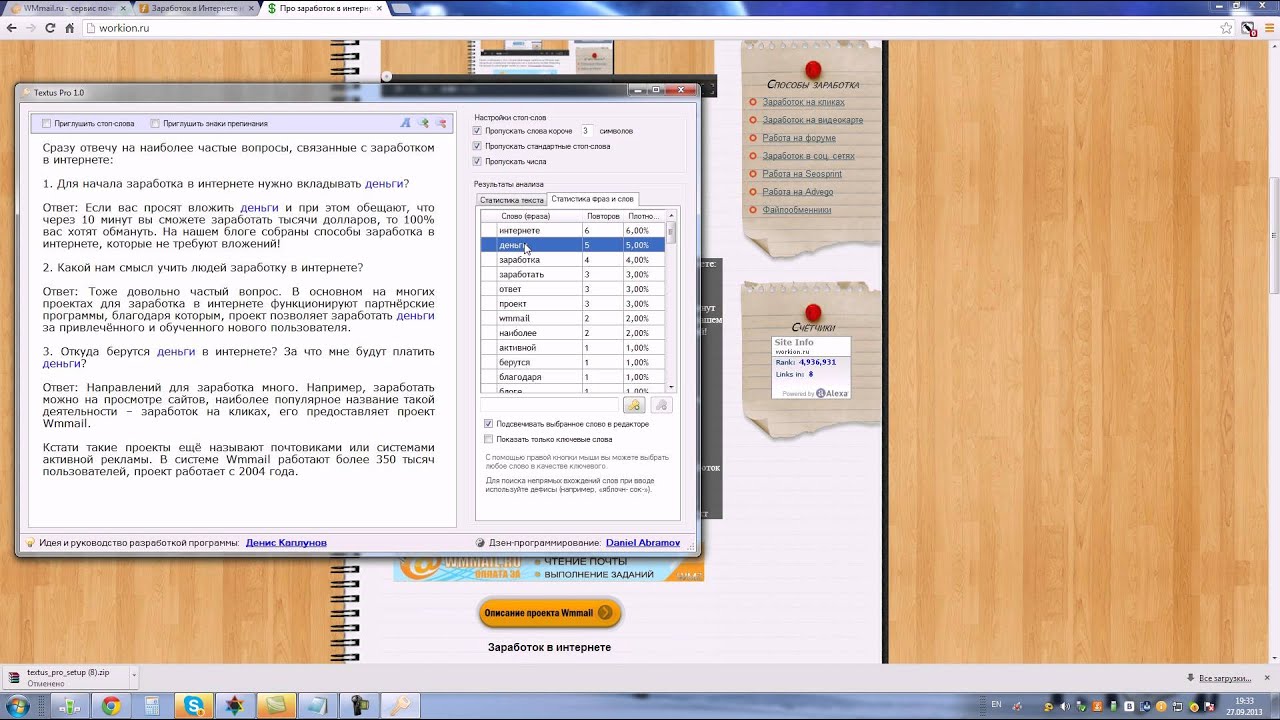Open dropdown arrow next to textus_pro_setup download
This screenshot has height=720, width=1280.
[133, 678]
